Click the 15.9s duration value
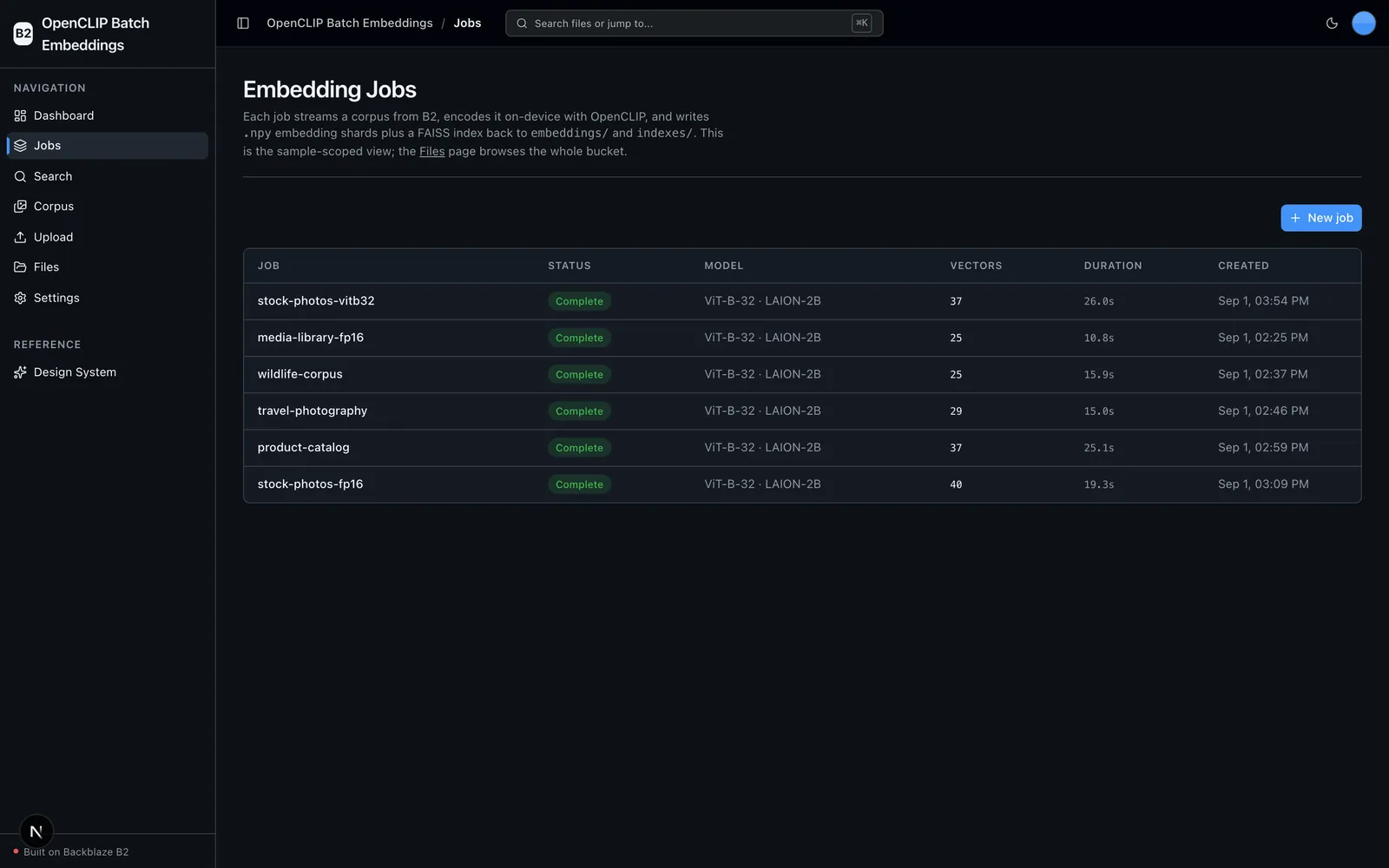Viewport: 1389px width, 868px height. tap(1098, 375)
